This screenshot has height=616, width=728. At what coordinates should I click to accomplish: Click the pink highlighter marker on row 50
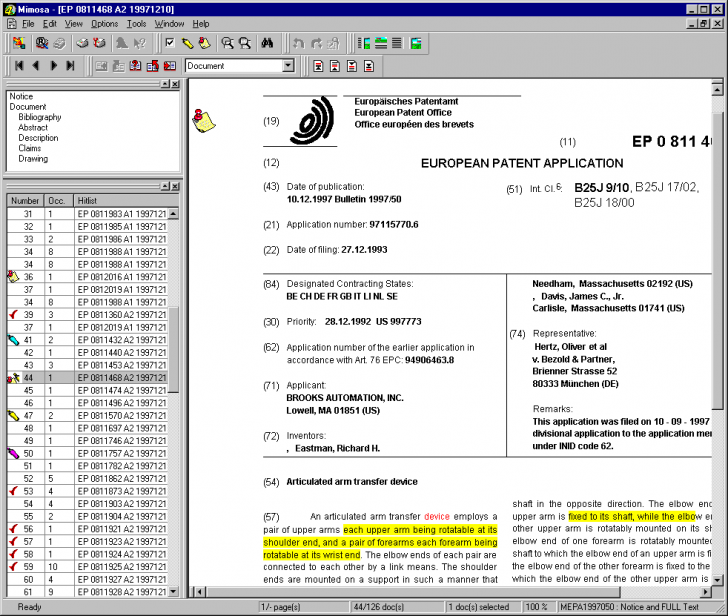pyautogui.click(x=13, y=453)
